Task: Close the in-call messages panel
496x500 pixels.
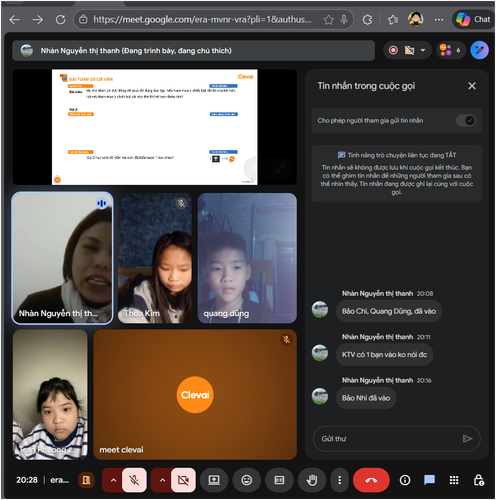Action: (x=472, y=86)
